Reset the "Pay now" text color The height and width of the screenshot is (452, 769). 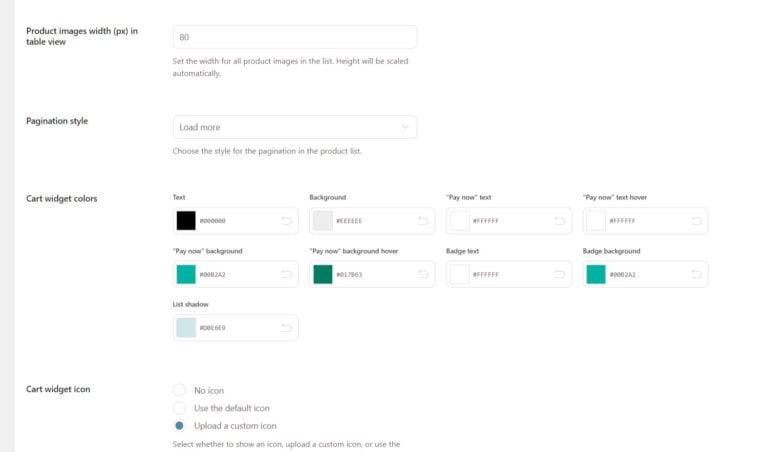(560, 221)
